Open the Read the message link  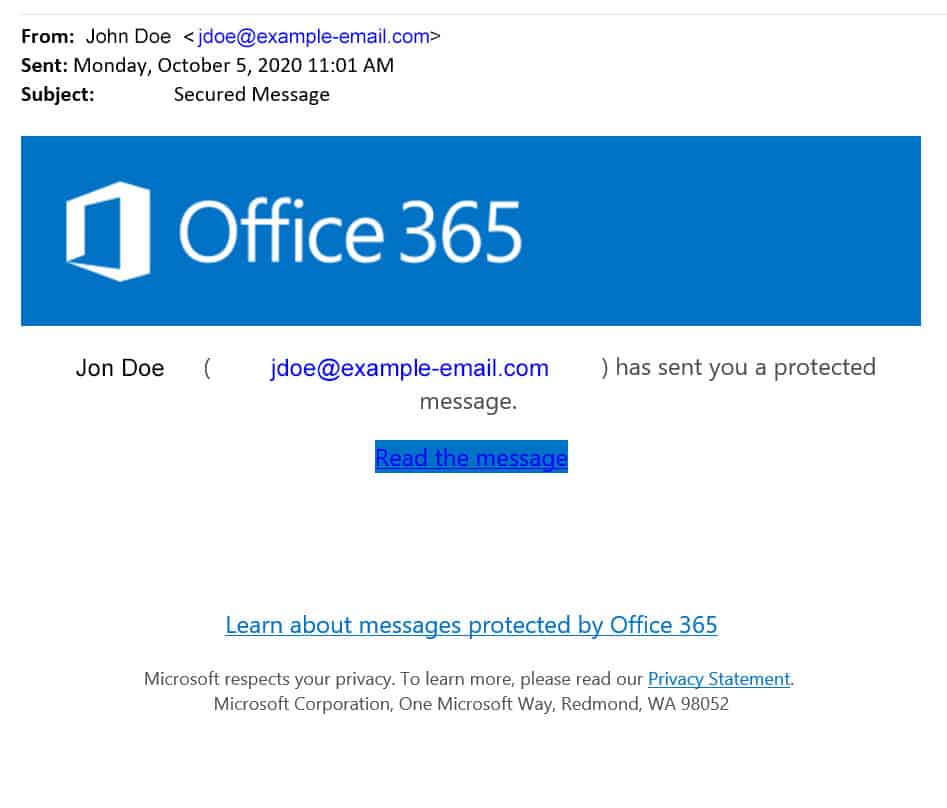click(x=471, y=457)
